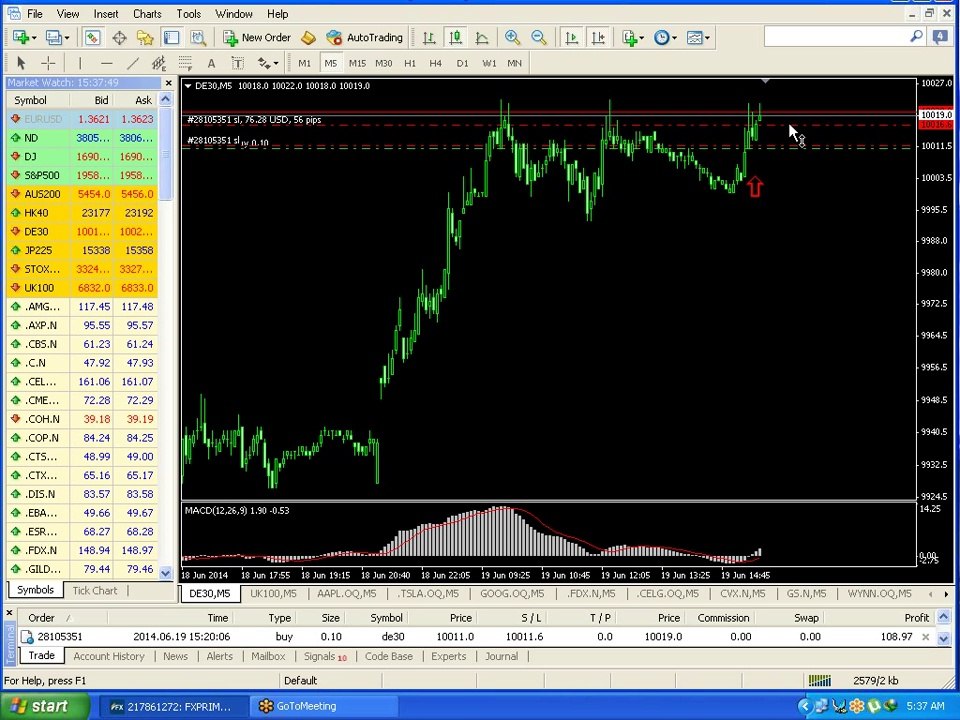Open the Navigator favorites folder icon
The height and width of the screenshot is (720, 960).
(x=145, y=37)
